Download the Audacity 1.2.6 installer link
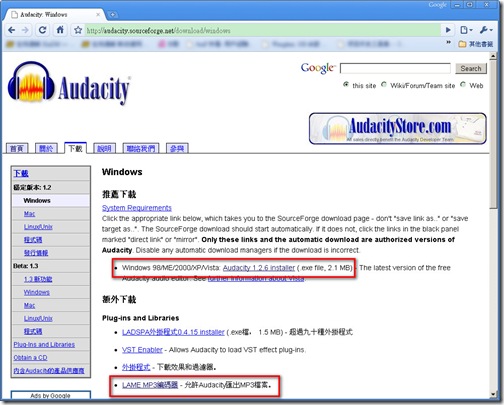Image resolution: width=504 pixels, height=405 pixels. click(x=259, y=268)
